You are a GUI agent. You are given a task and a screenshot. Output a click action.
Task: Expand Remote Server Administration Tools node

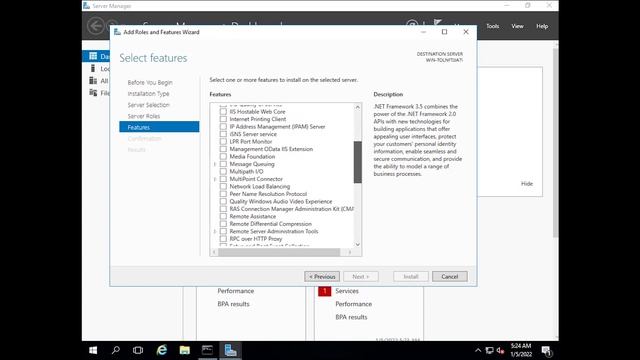point(215,231)
